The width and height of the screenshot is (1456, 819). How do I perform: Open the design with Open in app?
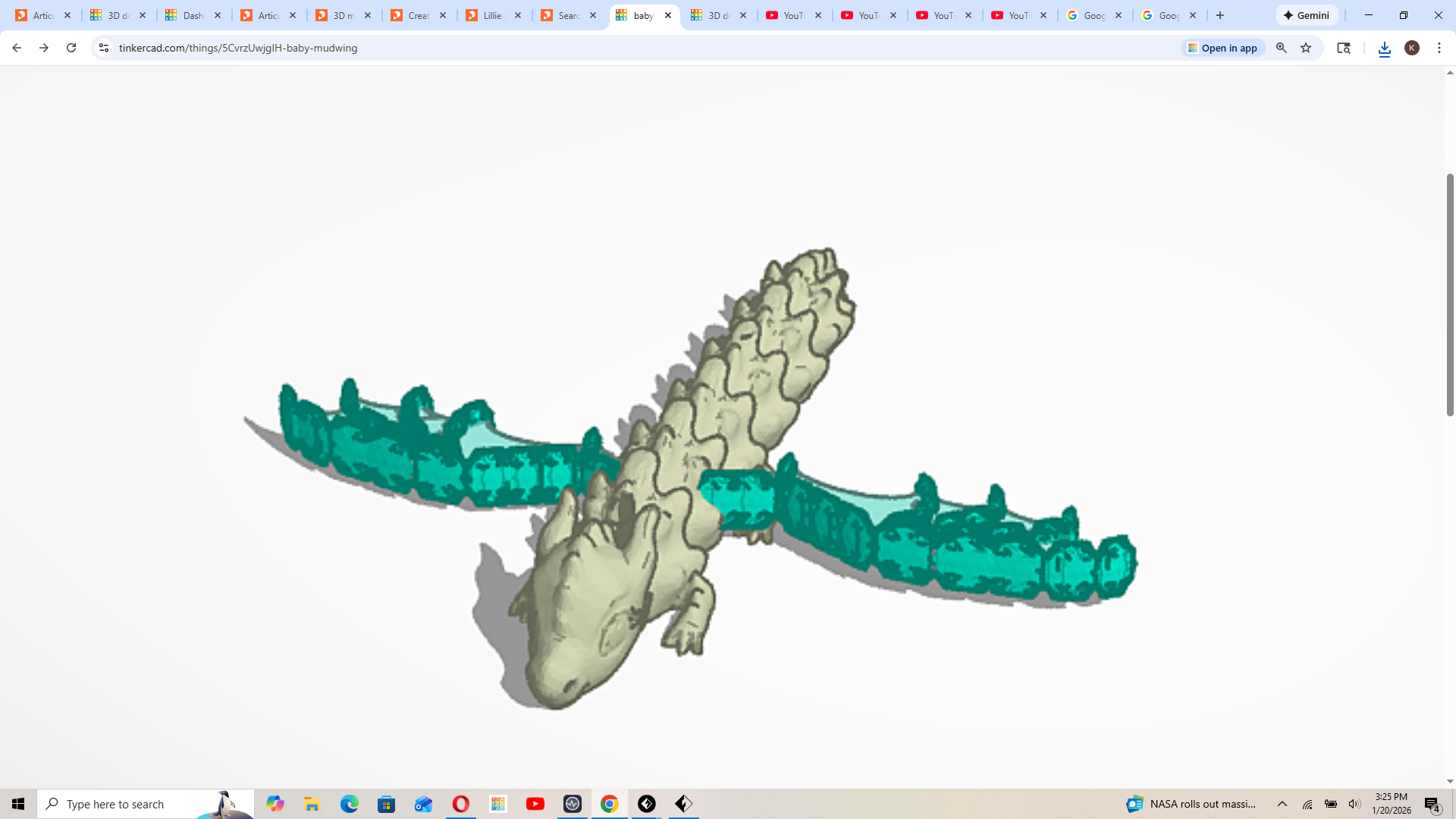1222,48
